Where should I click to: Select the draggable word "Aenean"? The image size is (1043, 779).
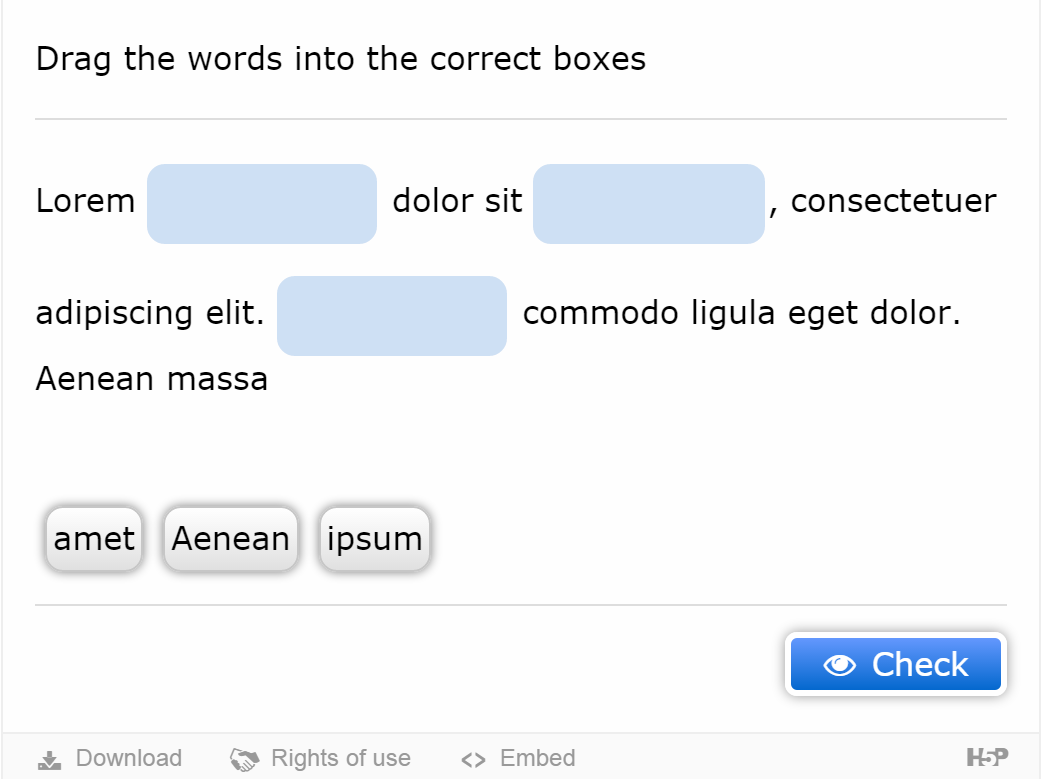[231, 539]
